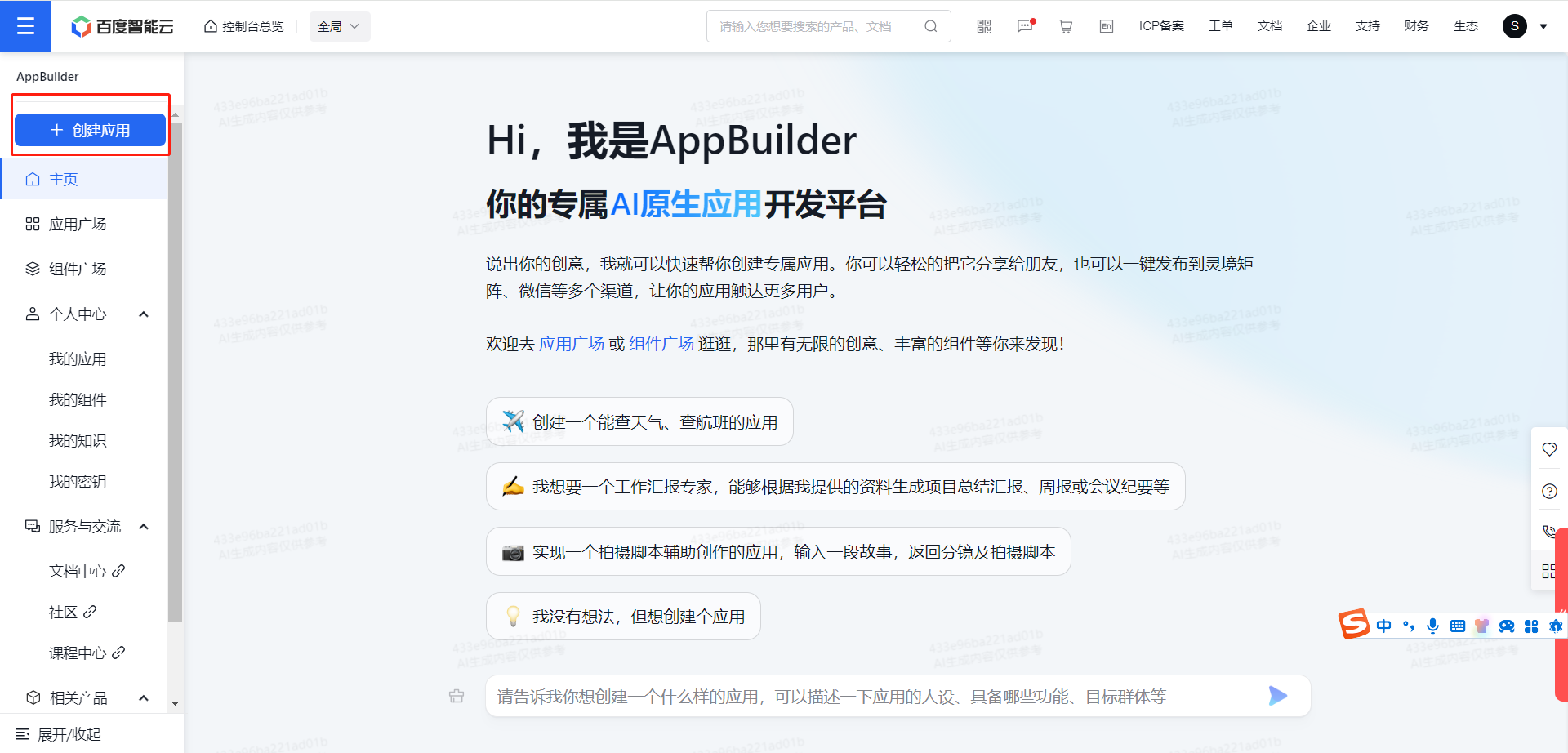Choose the weather and flight app suggestion
Viewport: 1568px width, 753px height.
639,421
